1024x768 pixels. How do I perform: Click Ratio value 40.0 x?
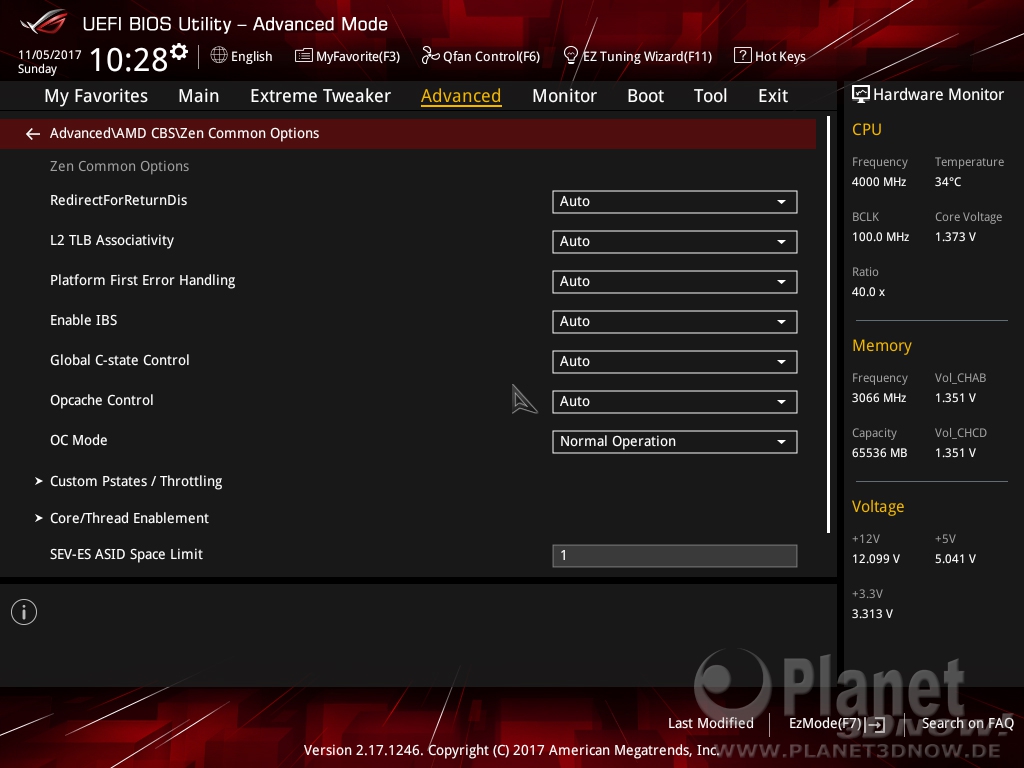(x=869, y=292)
